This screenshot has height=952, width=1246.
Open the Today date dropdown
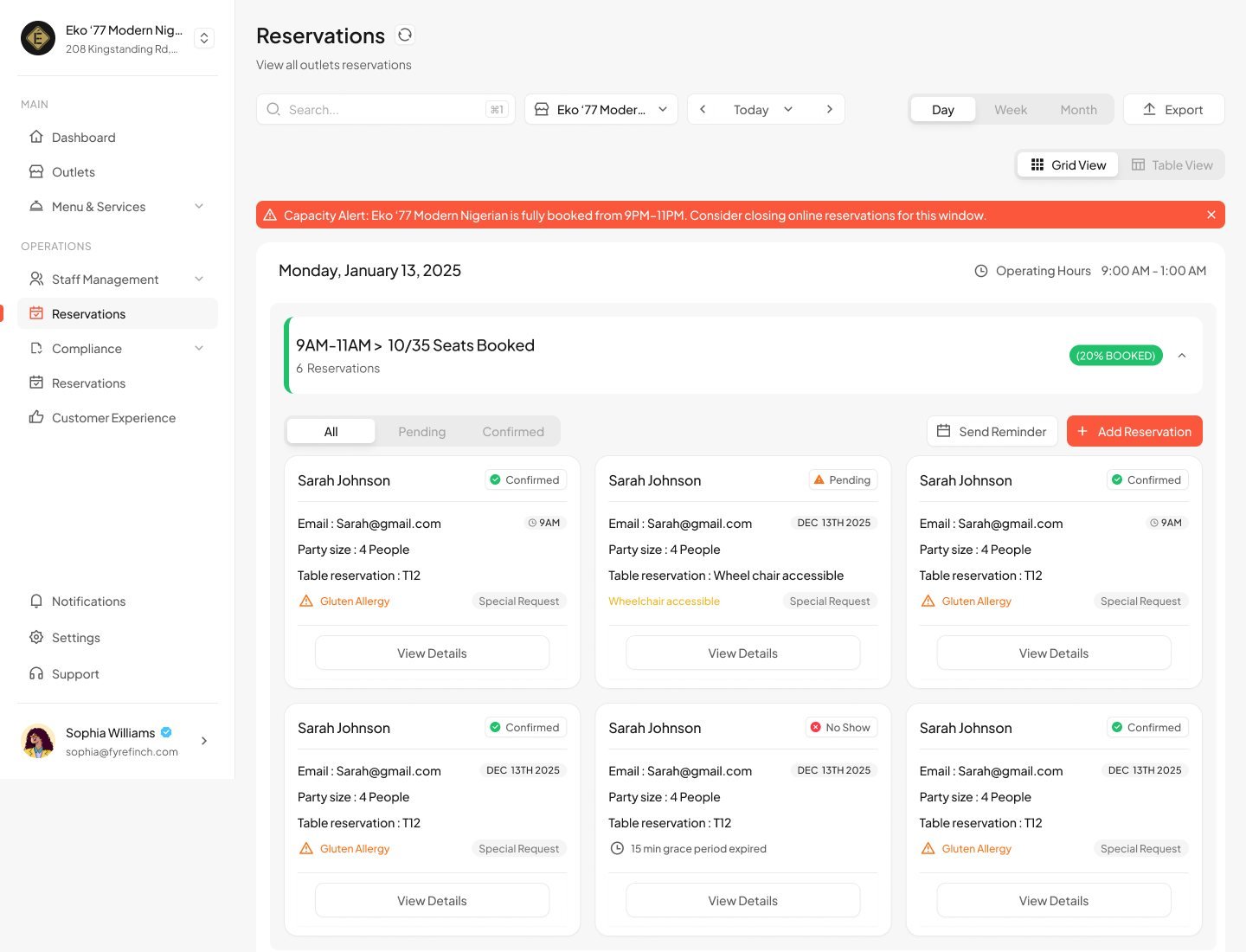click(x=762, y=109)
